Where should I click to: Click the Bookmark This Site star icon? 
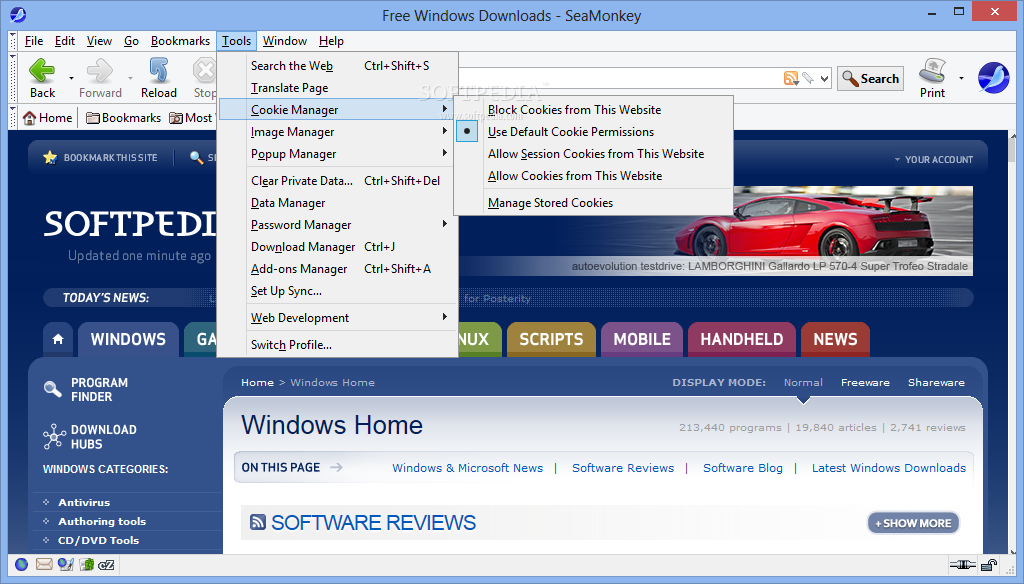(x=50, y=157)
